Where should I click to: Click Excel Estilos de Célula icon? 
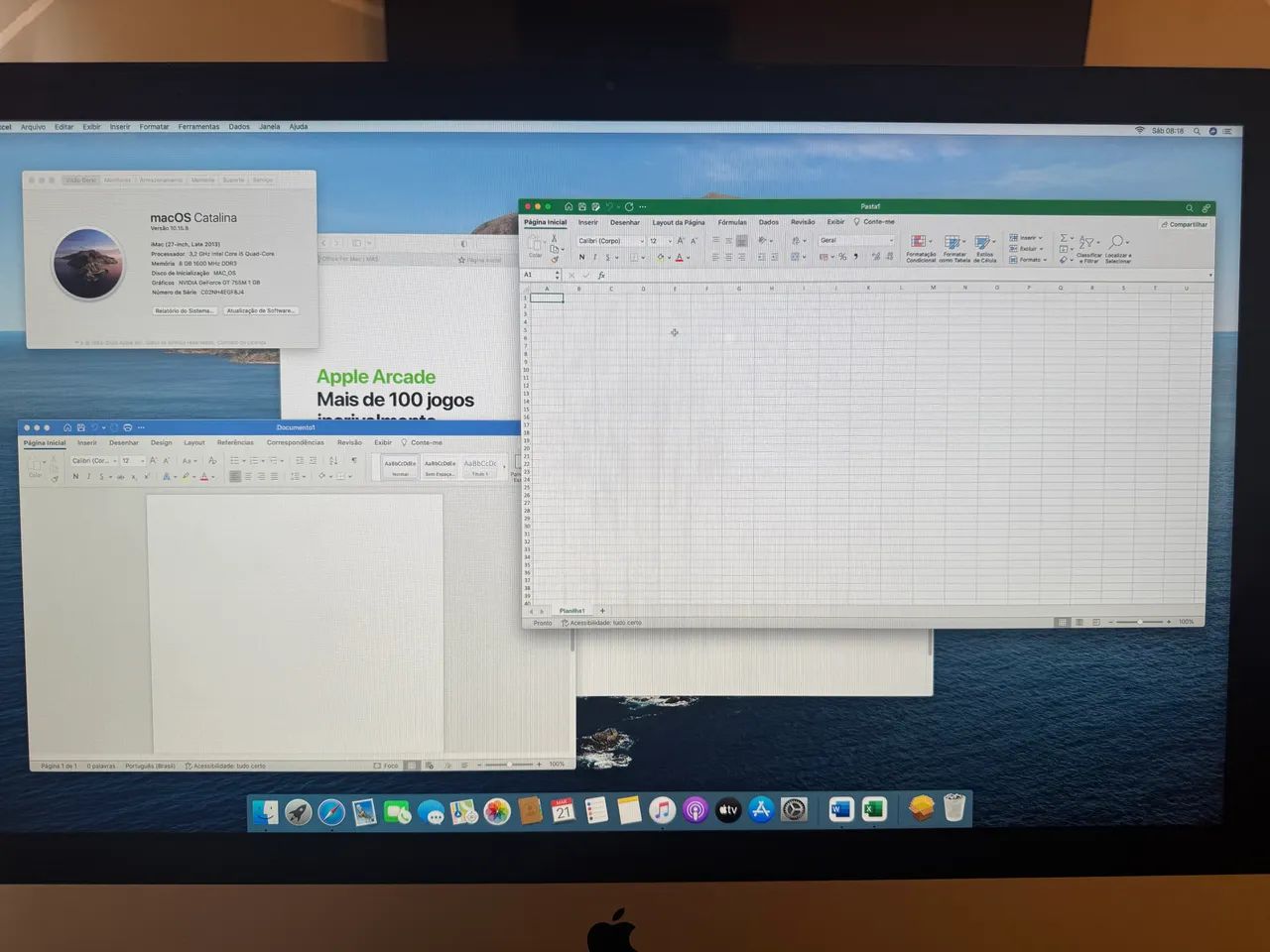[983, 242]
